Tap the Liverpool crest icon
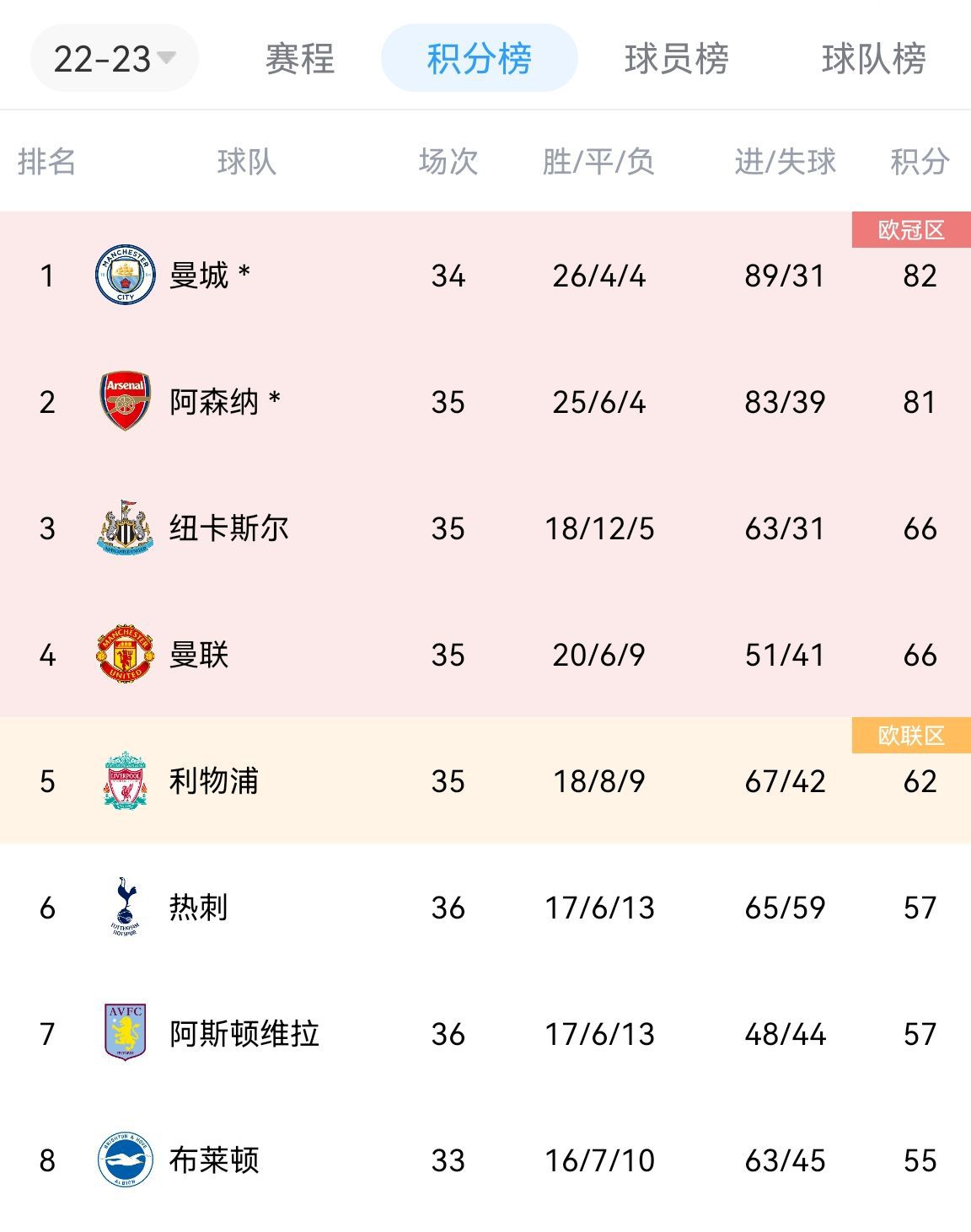 (x=125, y=780)
